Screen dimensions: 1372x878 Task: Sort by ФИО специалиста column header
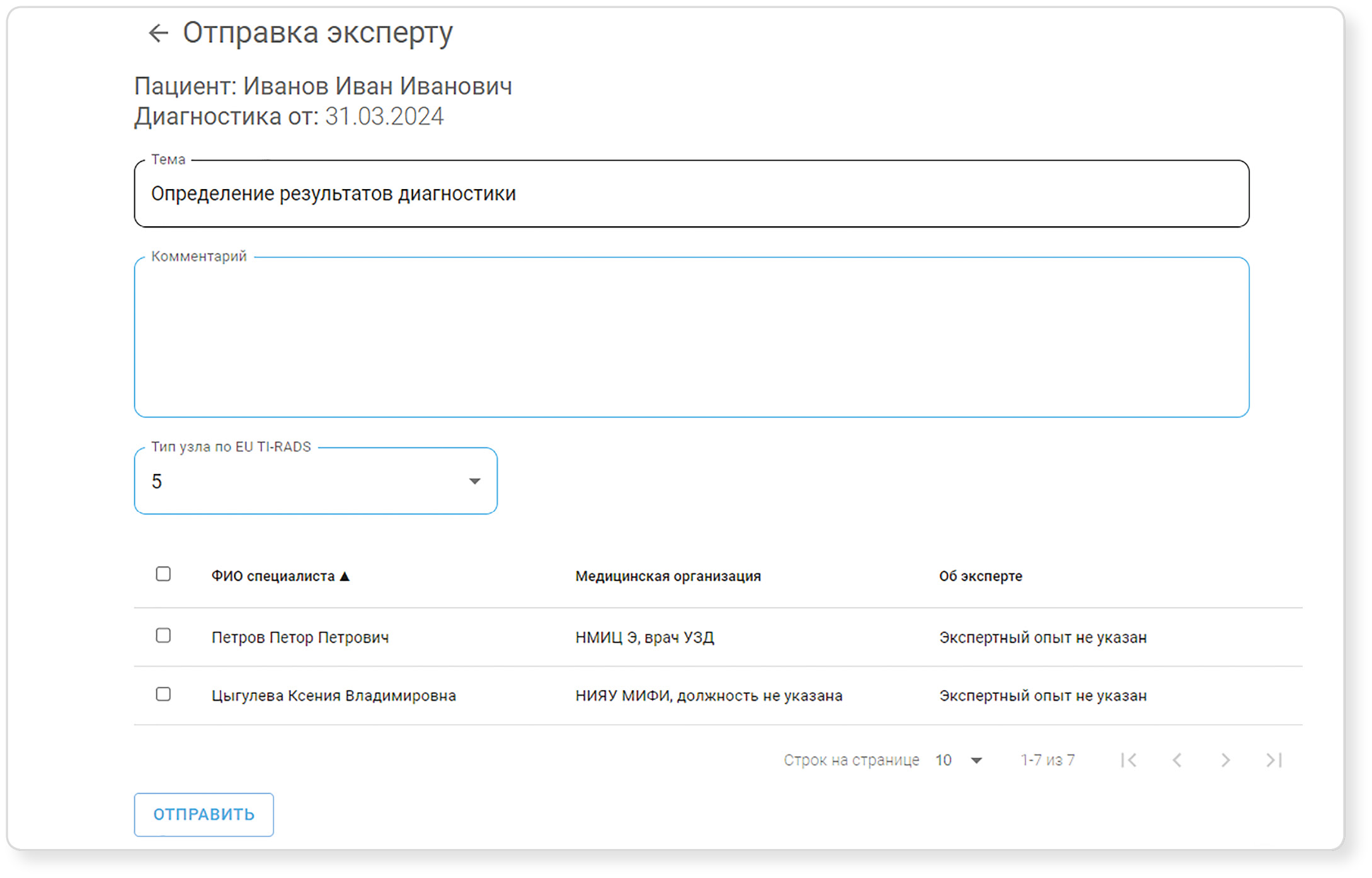(273, 576)
